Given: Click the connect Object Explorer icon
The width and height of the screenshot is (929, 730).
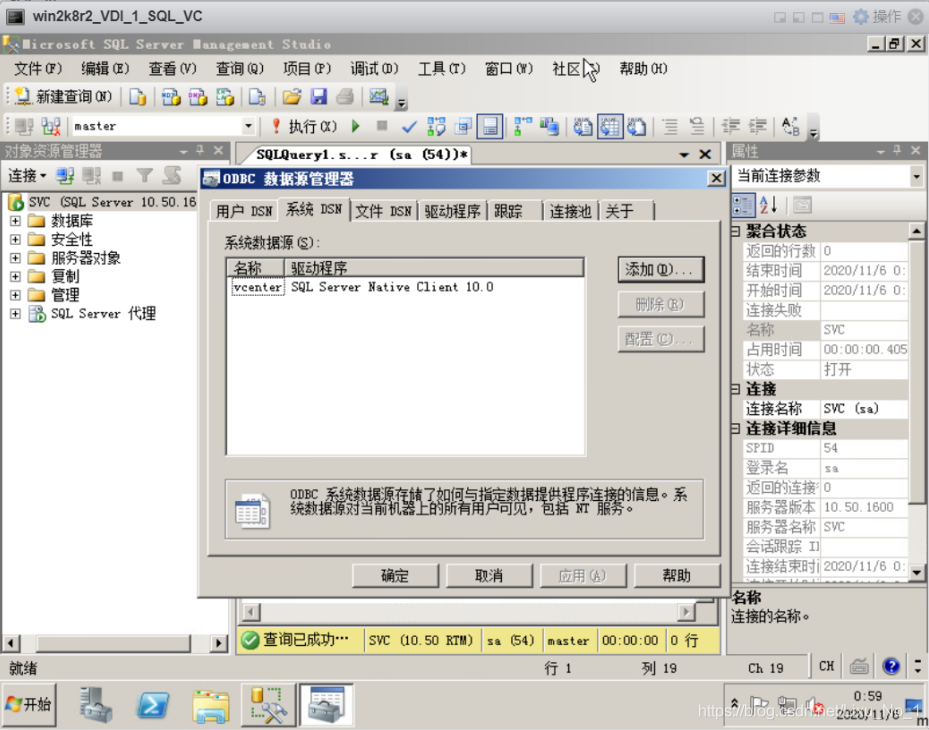Looking at the screenshot, I should (x=65, y=175).
